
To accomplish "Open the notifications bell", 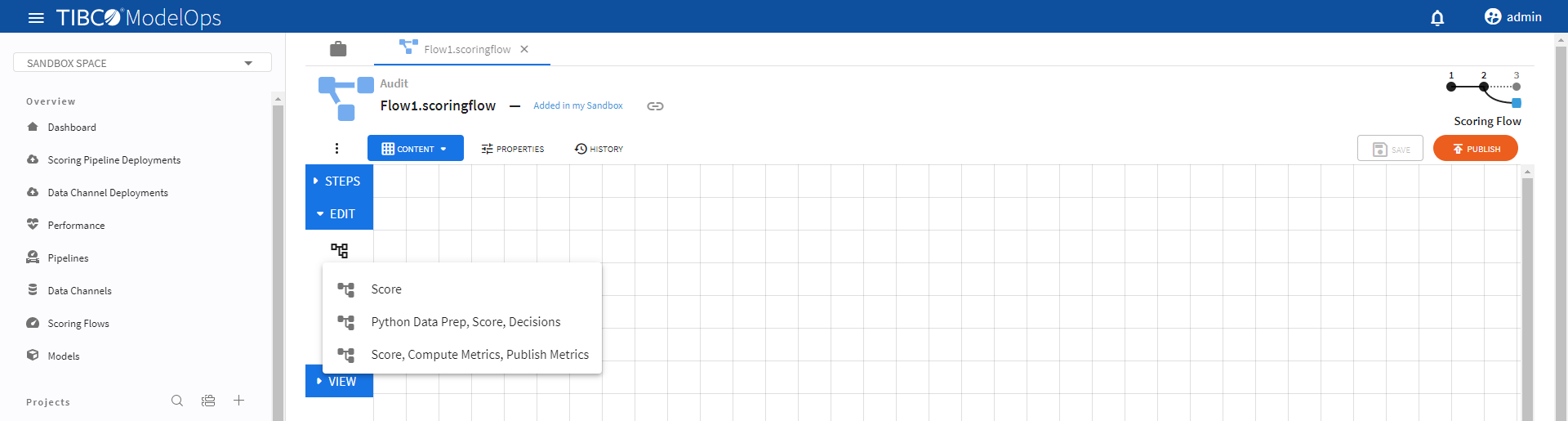I will point(1437,17).
